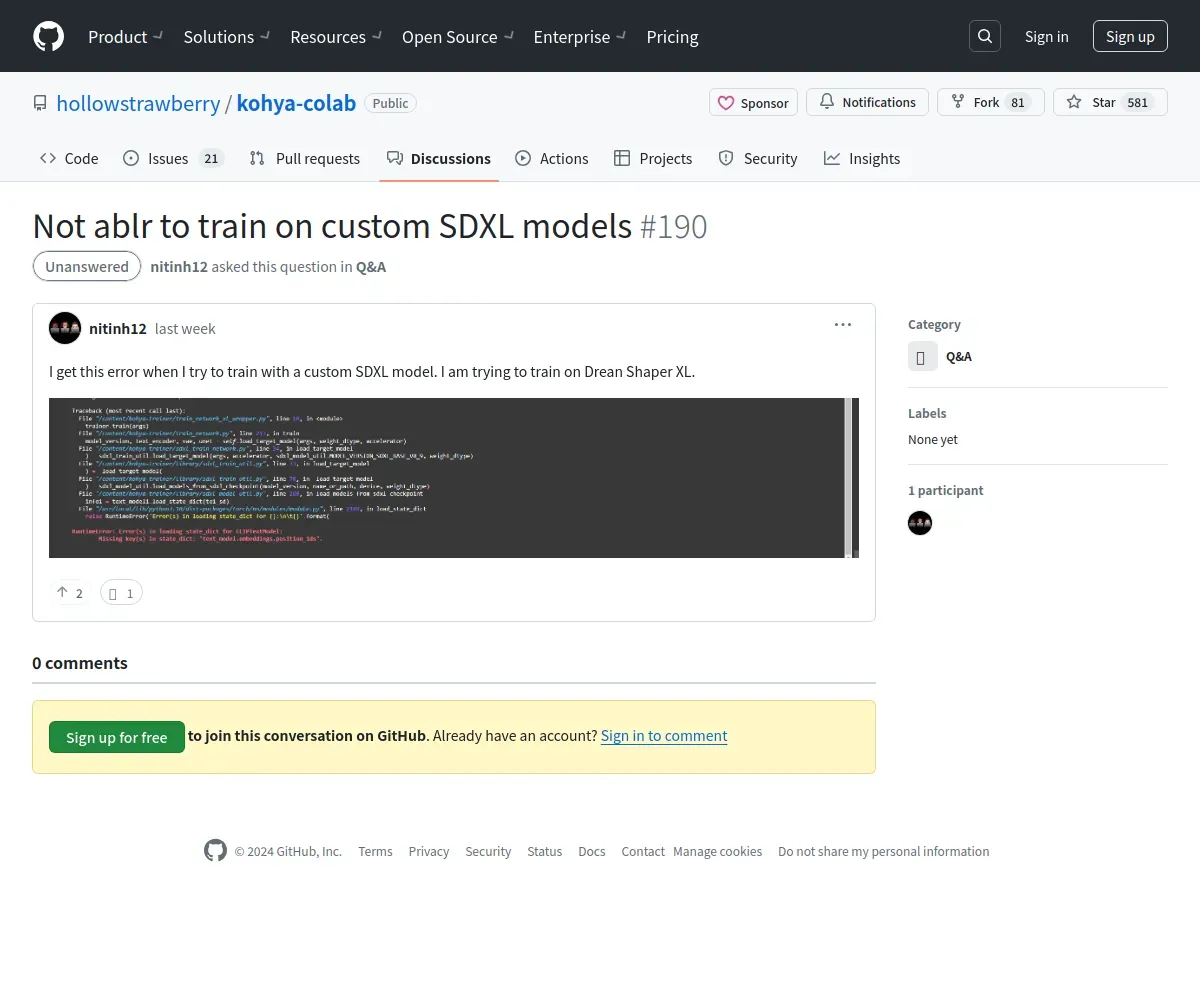Image resolution: width=1200 pixels, height=1000 pixels.
Task: Click the green Sign up for free button
Action: [x=117, y=737]
